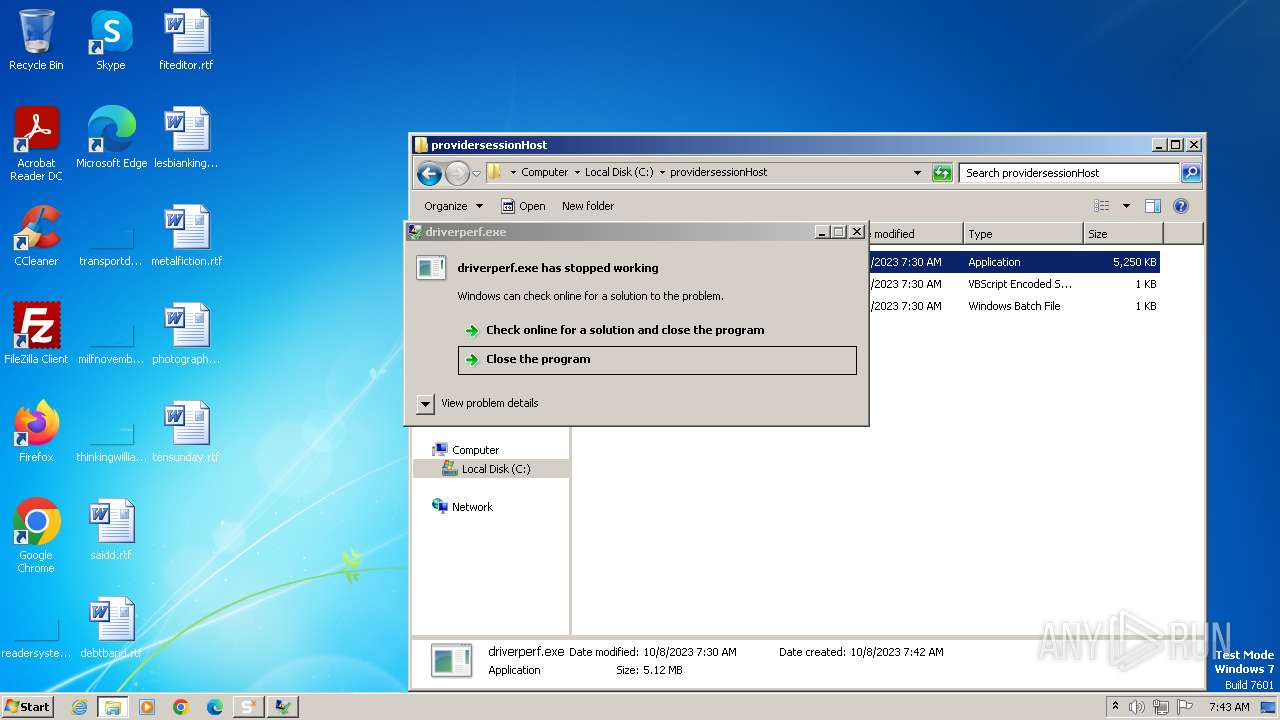The width and height of the screenshot is (1280, 720).
Task: Click providersessionHost breadcrumb segment
Action: click(719, 173)
